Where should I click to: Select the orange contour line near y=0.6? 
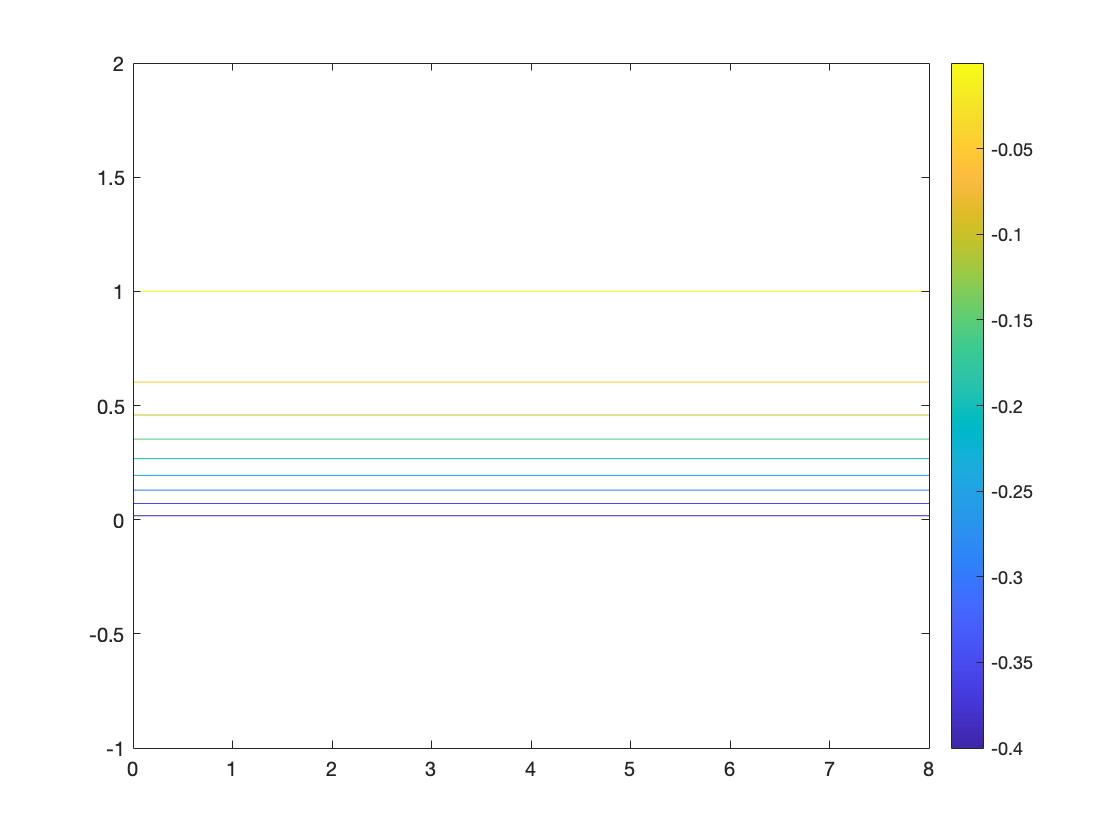530,382
